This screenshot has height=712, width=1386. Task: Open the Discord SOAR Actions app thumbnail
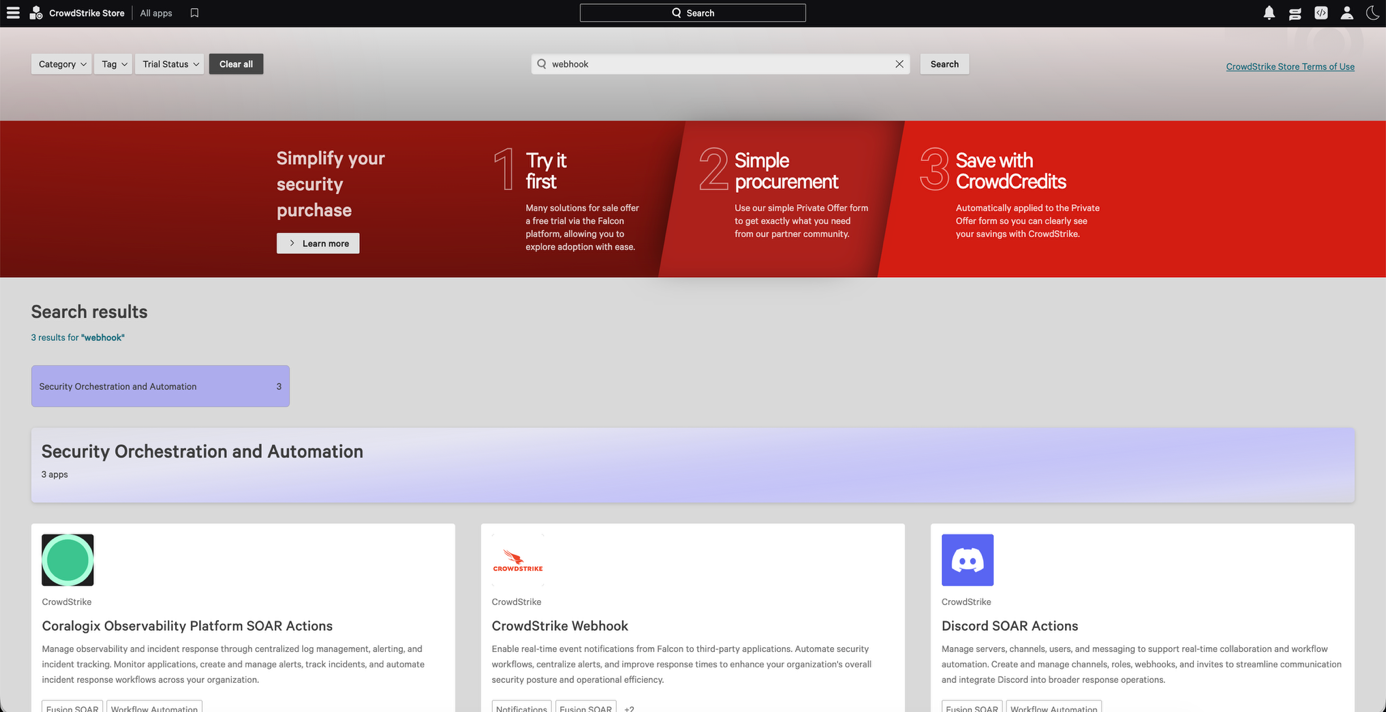[x=967, y=560]
